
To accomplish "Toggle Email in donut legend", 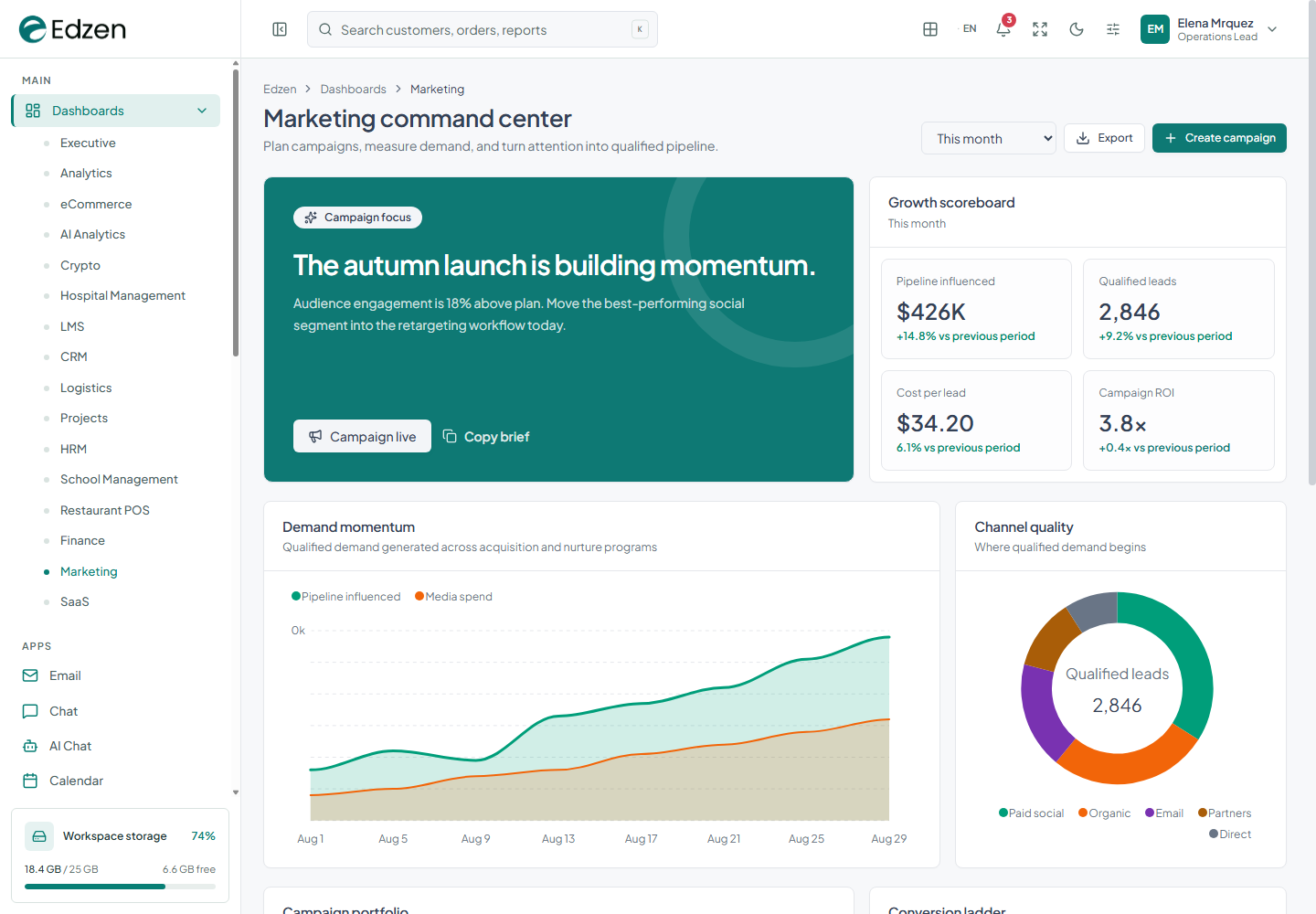I will point(1164,813).
